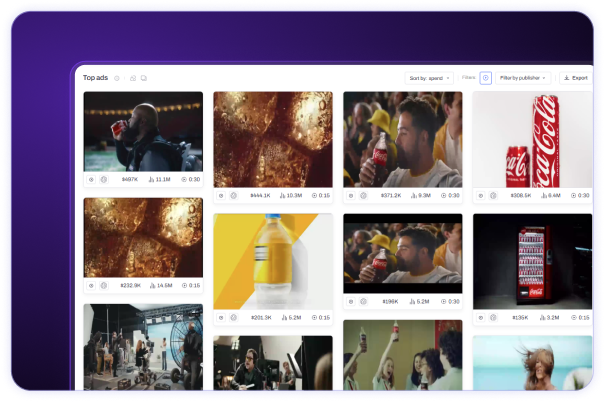Open the crowd man with bottle thumbnail, $371.2K
605x402 pixels.
[403, 140]
